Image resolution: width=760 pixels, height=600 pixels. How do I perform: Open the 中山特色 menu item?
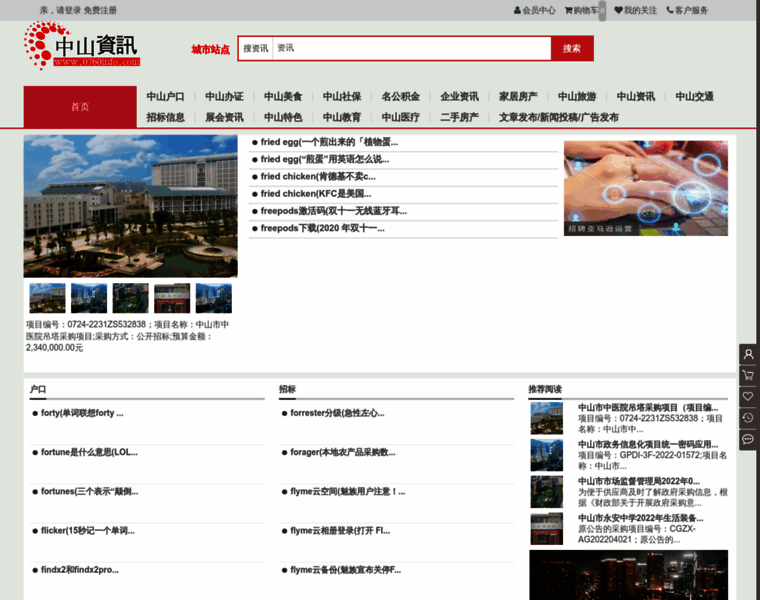coord(283,117)
